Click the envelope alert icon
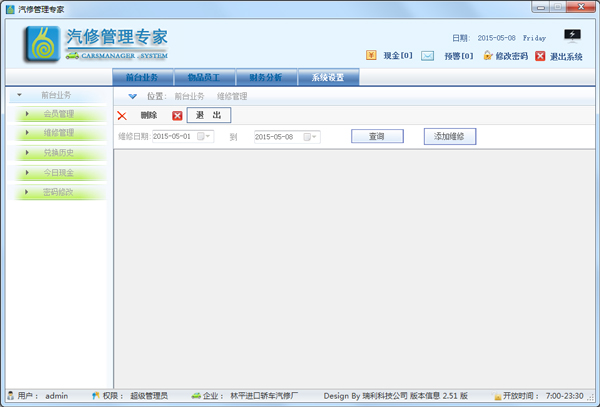This screenshot has width=600, height=407. pos(427,56)
